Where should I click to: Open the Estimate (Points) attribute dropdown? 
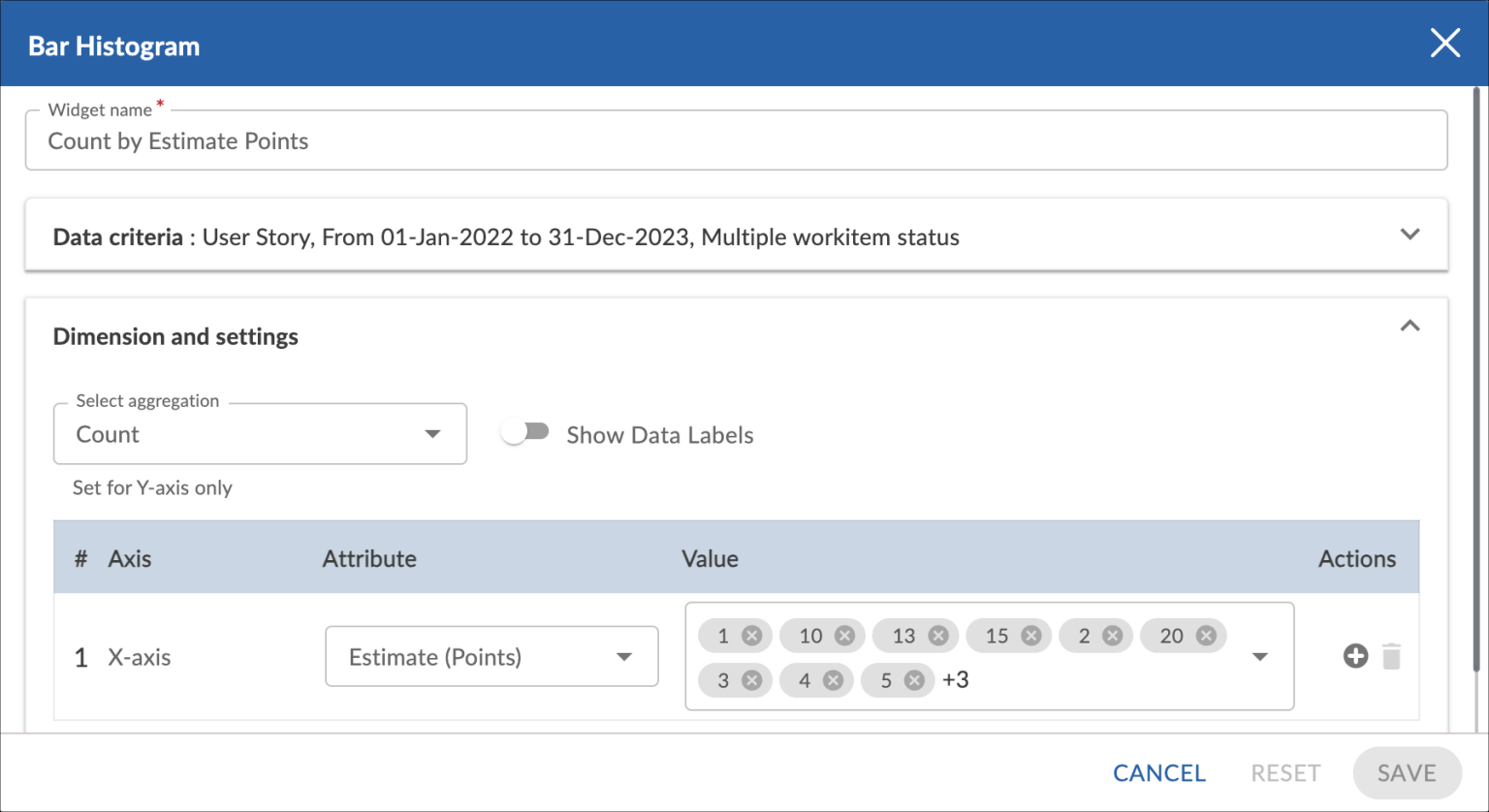point(491,656)
